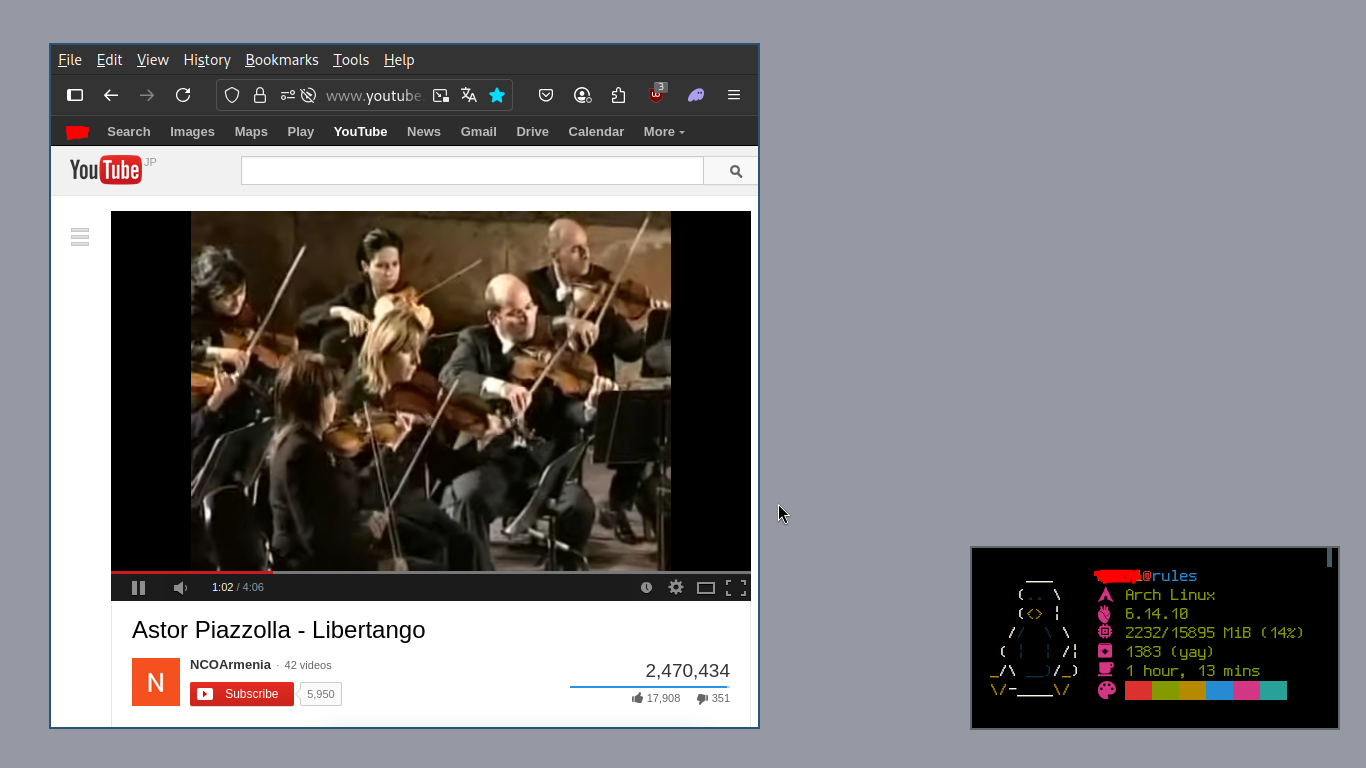
Task: Open the View menu
Action: 153,60
